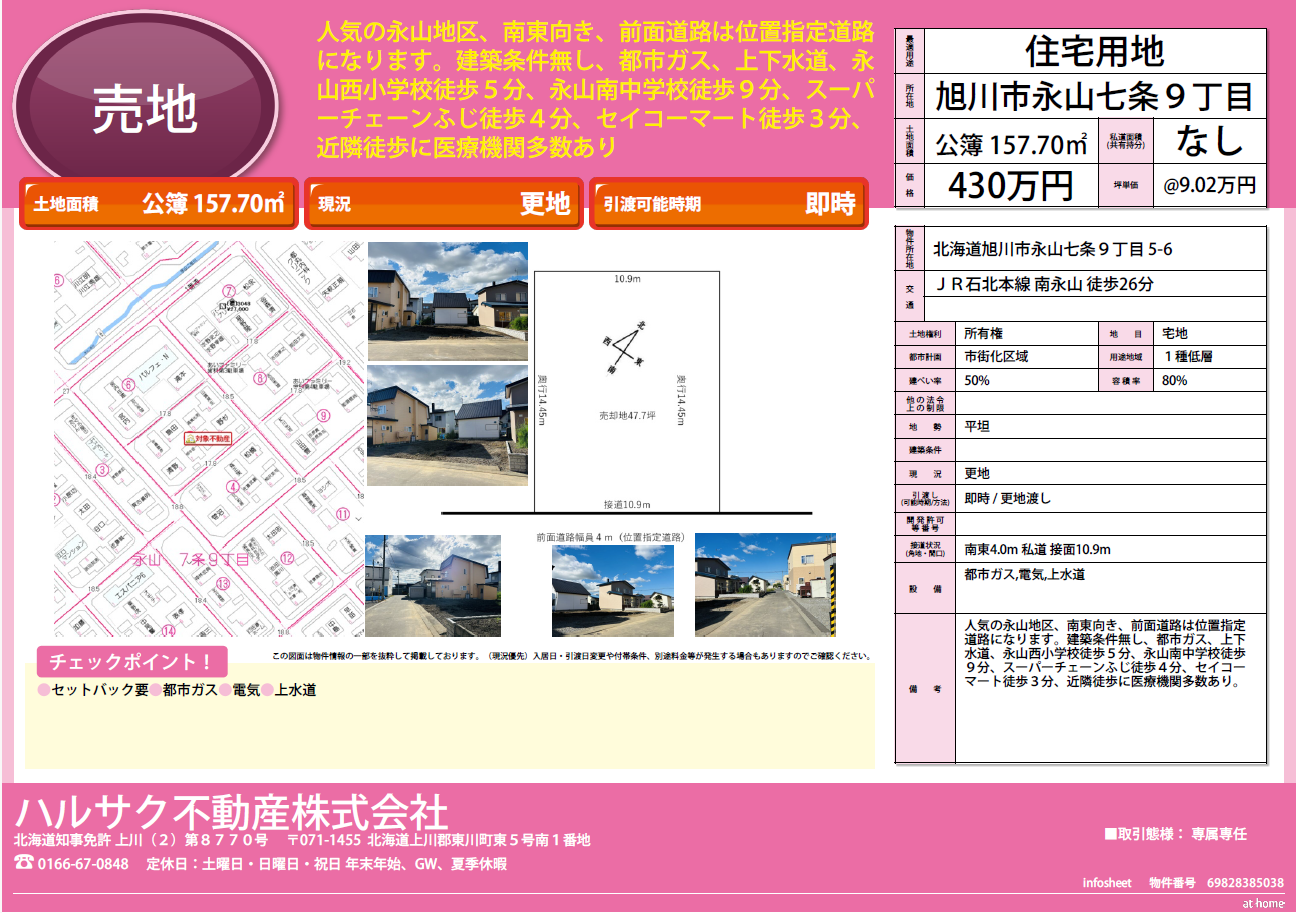Click the circled 7 block number on the map

(x=229, y=289)
